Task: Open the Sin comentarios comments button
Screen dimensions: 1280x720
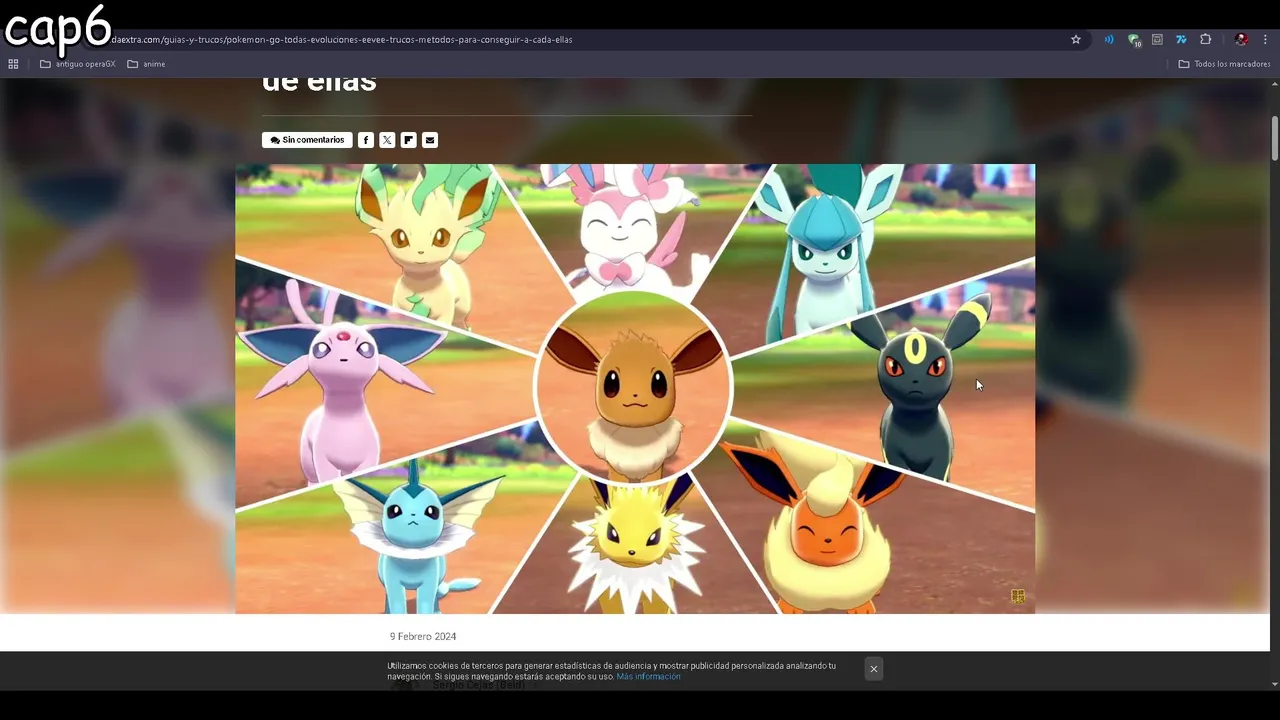Action: coord(307,140)
